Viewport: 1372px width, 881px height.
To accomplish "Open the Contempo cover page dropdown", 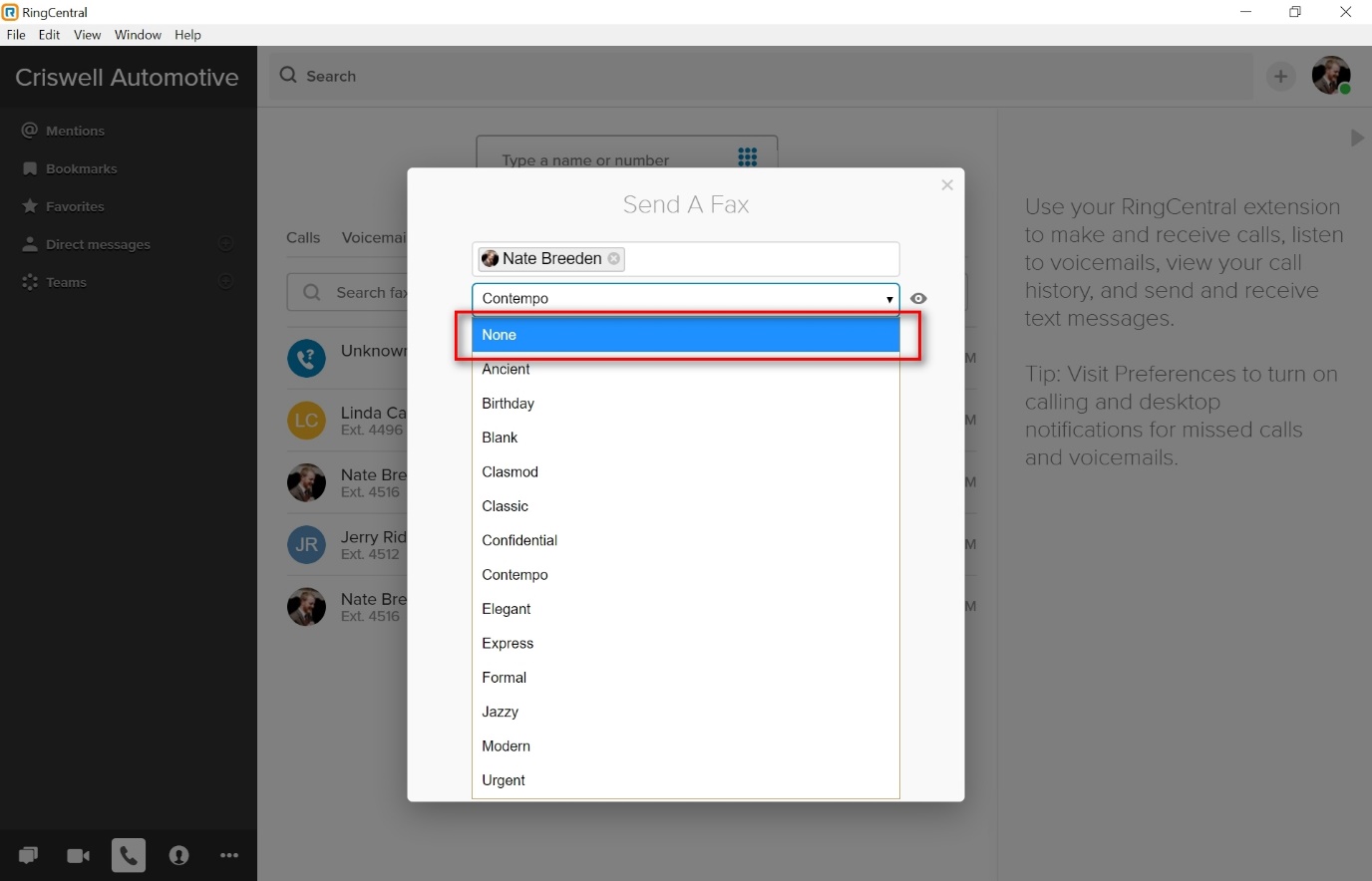I will click(x=686, y=298).
